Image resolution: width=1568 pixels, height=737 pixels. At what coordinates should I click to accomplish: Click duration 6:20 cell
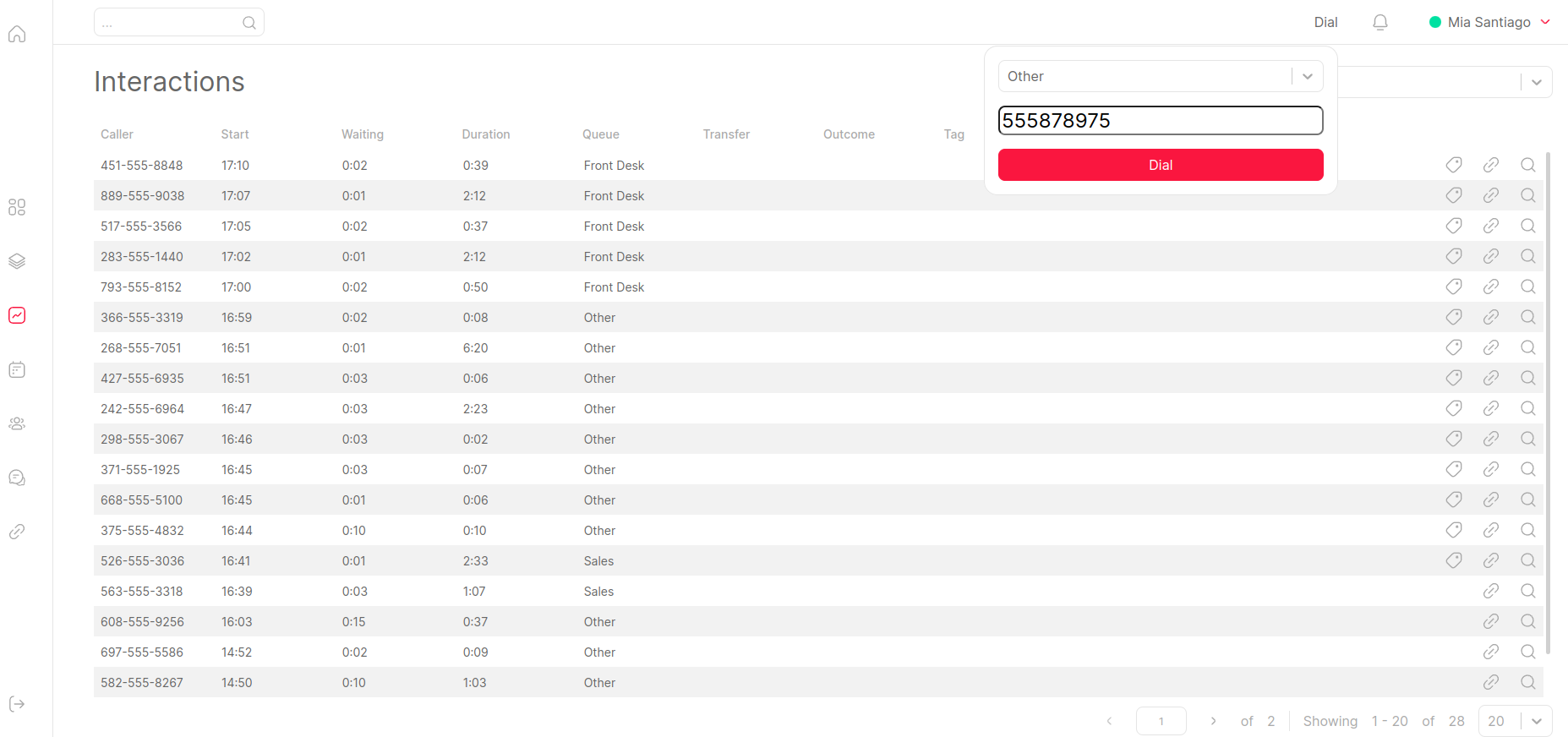pyautogui.click(x=475, y=348)
